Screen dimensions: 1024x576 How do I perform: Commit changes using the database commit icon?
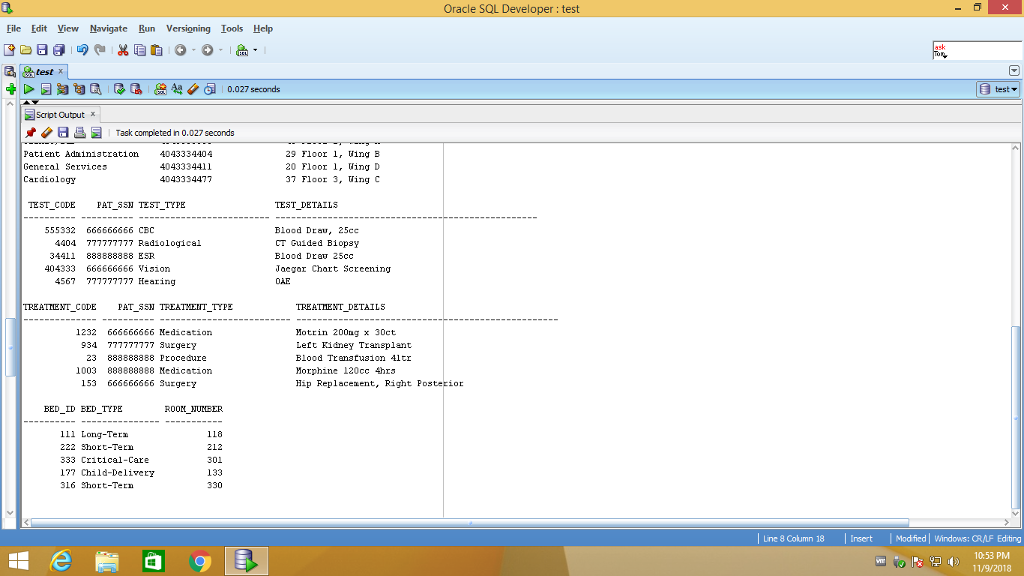(x=119, y=89)
